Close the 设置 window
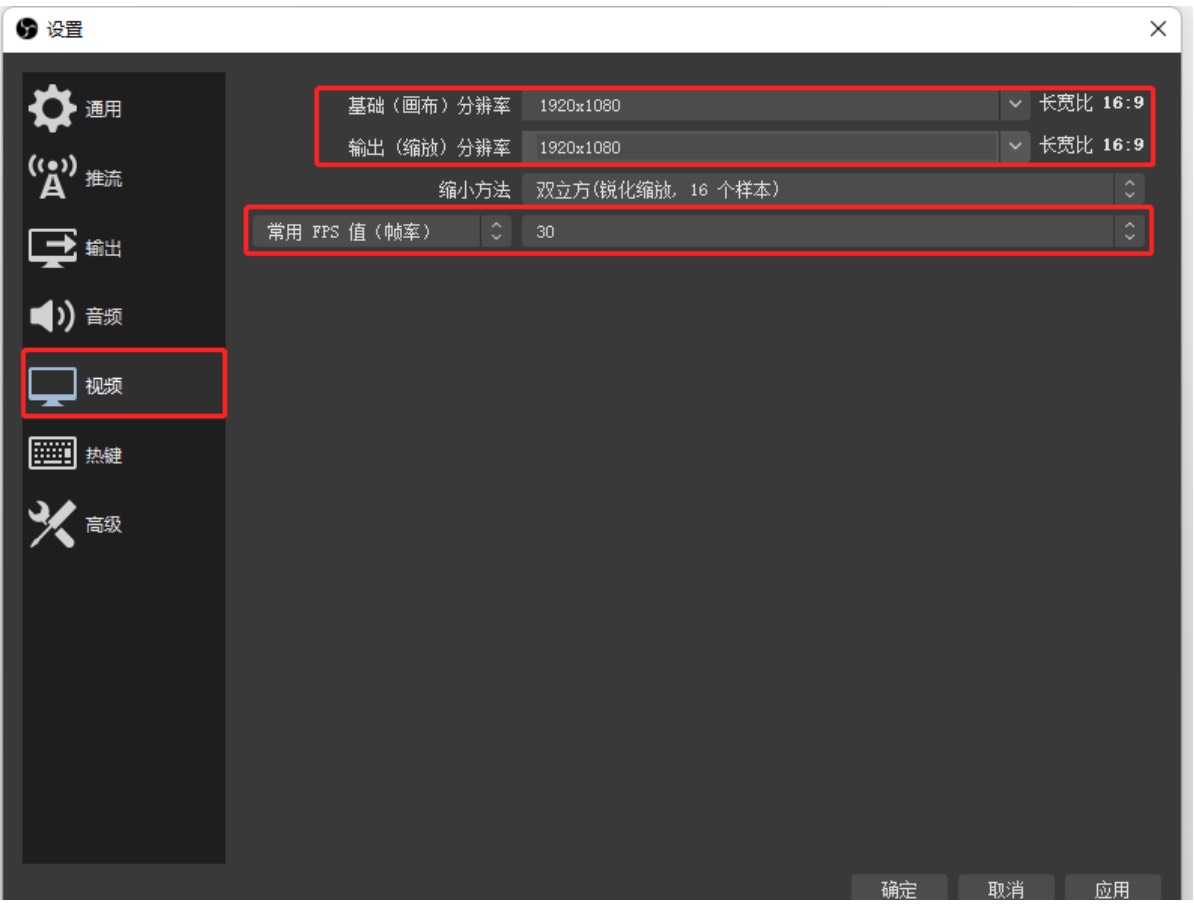The width and height of the screenshot is (1194, 914). 1157,29
